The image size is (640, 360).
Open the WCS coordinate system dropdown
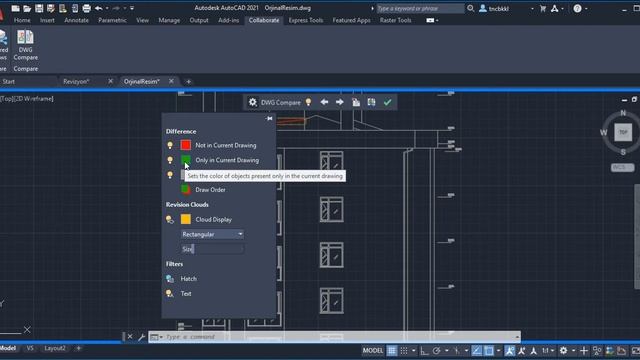tap(622, 167)
